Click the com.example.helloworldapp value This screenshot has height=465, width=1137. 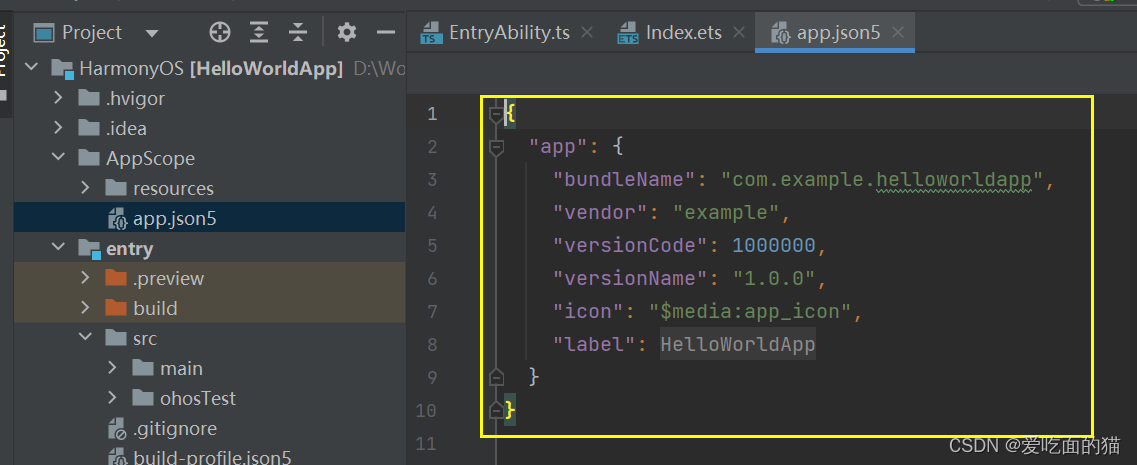881,179
